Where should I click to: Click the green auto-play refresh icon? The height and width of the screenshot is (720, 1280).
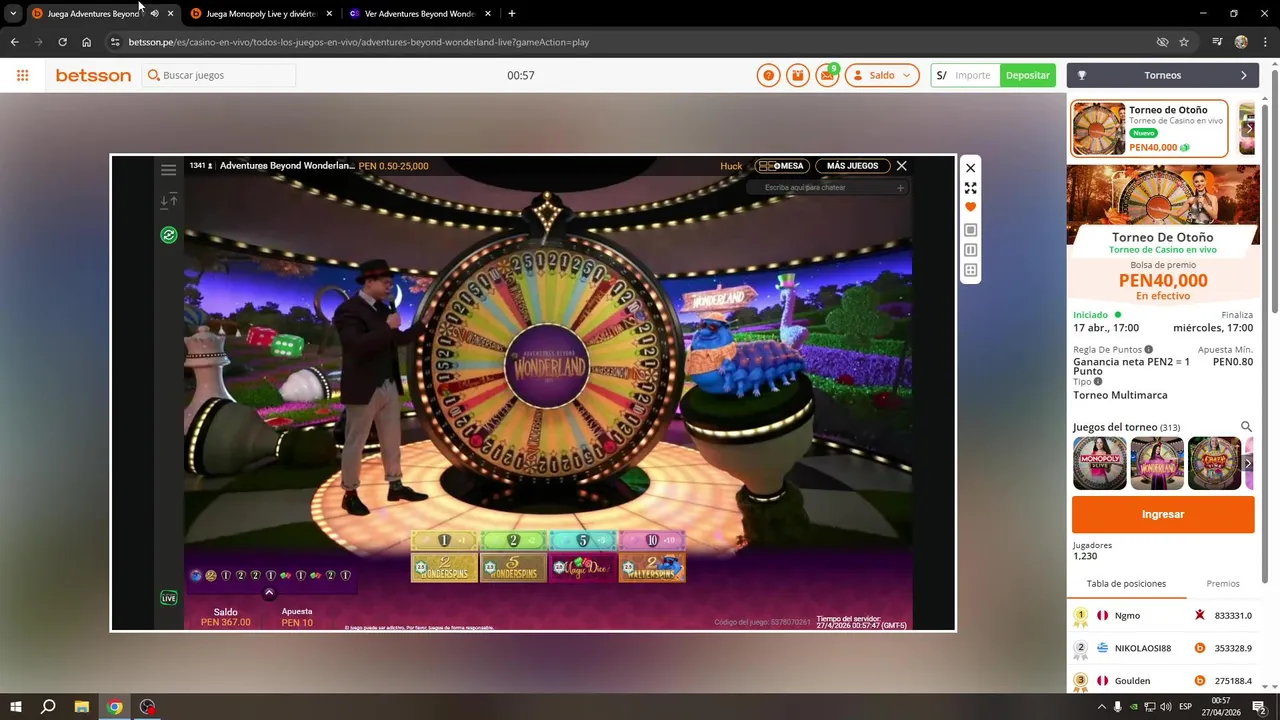click(168, 235)
